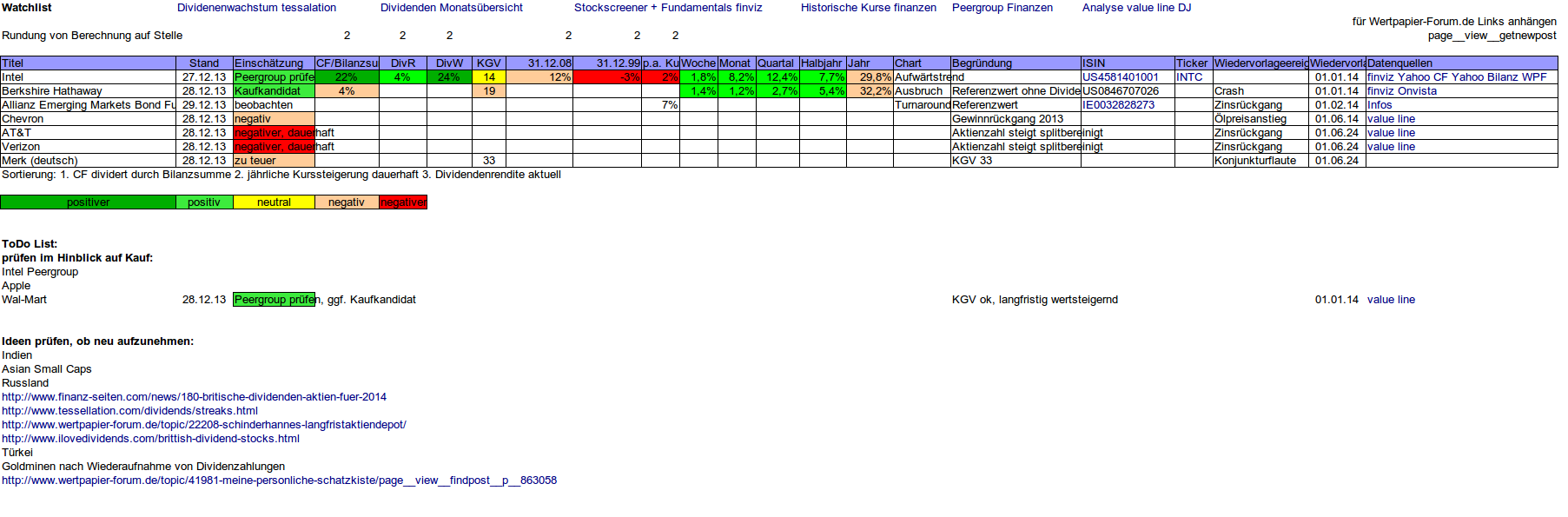The height and width of the screenshot is (517, 1568).
Task: Select Intel's 29,8% Jahr cell
Action: [x=870, y=77]
